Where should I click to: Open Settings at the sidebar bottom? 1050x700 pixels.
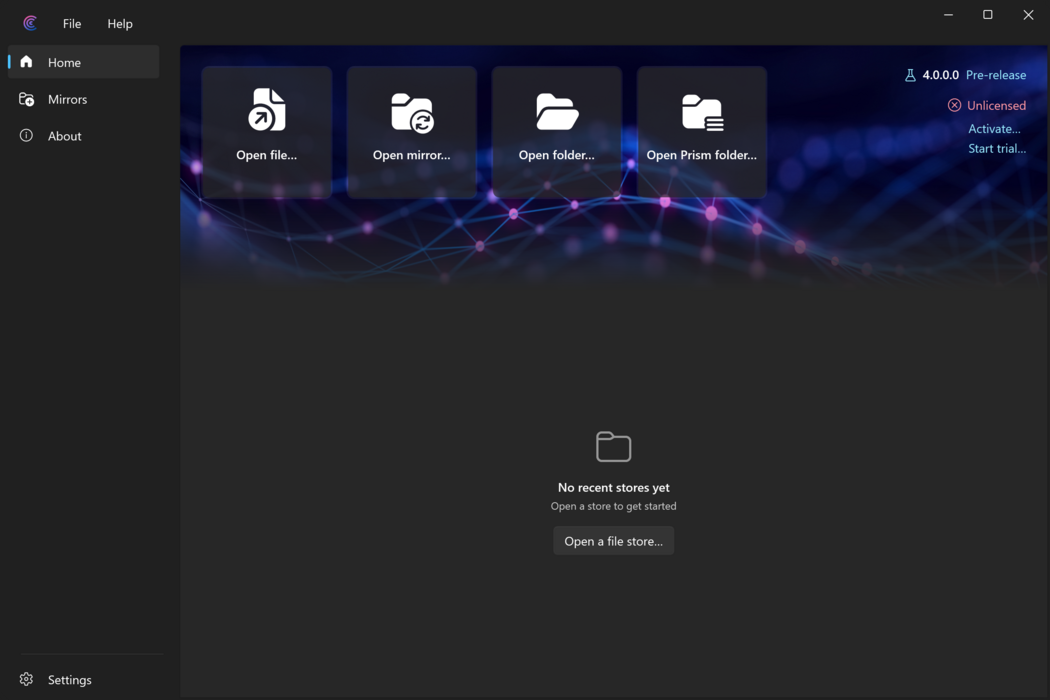[84, 679]
